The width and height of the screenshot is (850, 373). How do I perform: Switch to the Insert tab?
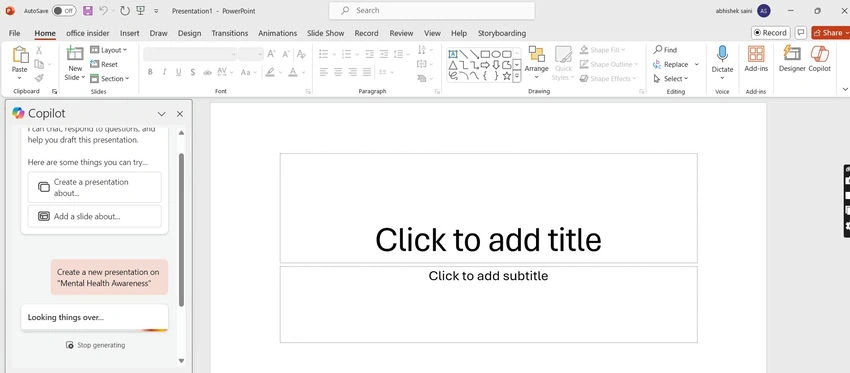pos(130,33)
